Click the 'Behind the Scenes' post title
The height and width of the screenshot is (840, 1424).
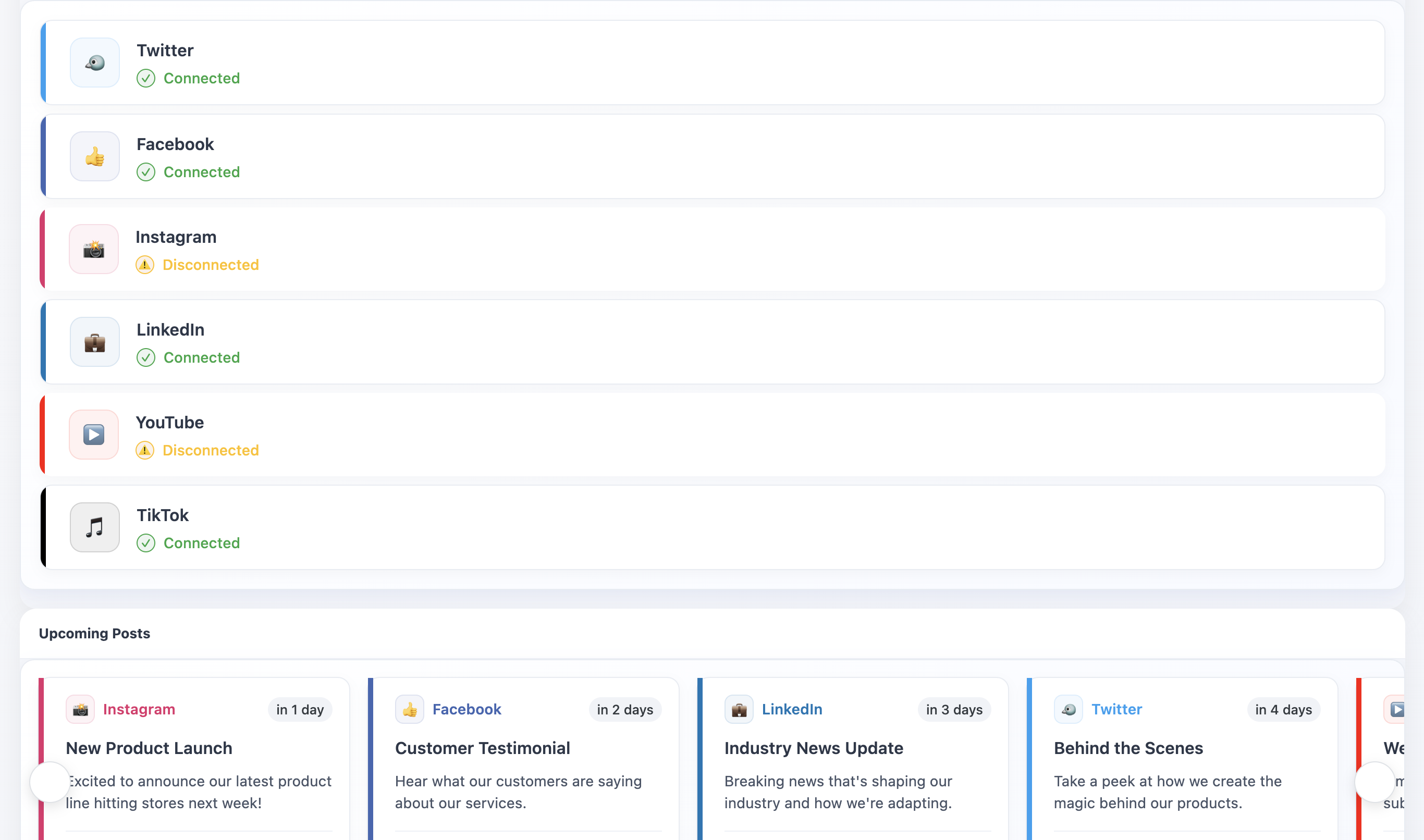[1128, 748]
